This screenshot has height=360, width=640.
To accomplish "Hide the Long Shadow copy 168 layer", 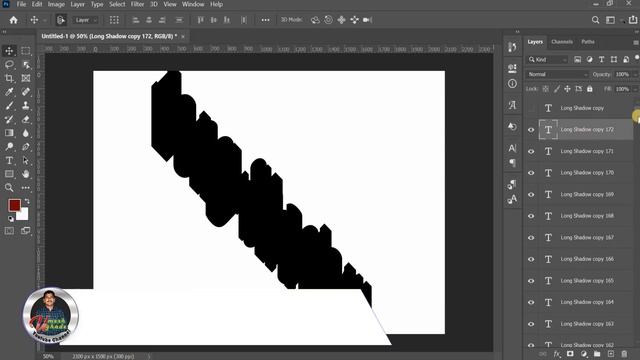I will tap(531, 216).
